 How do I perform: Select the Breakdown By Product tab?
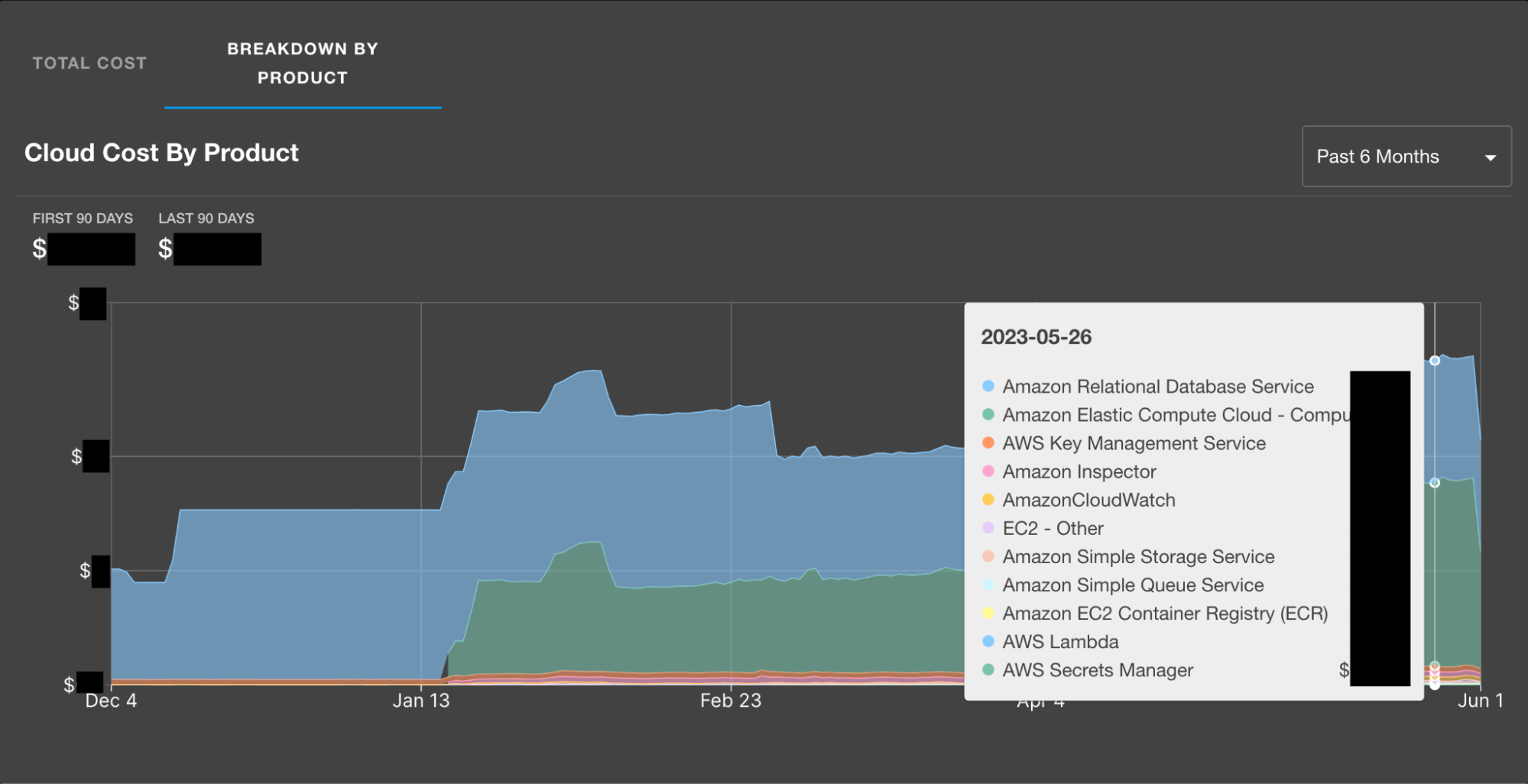302,63
